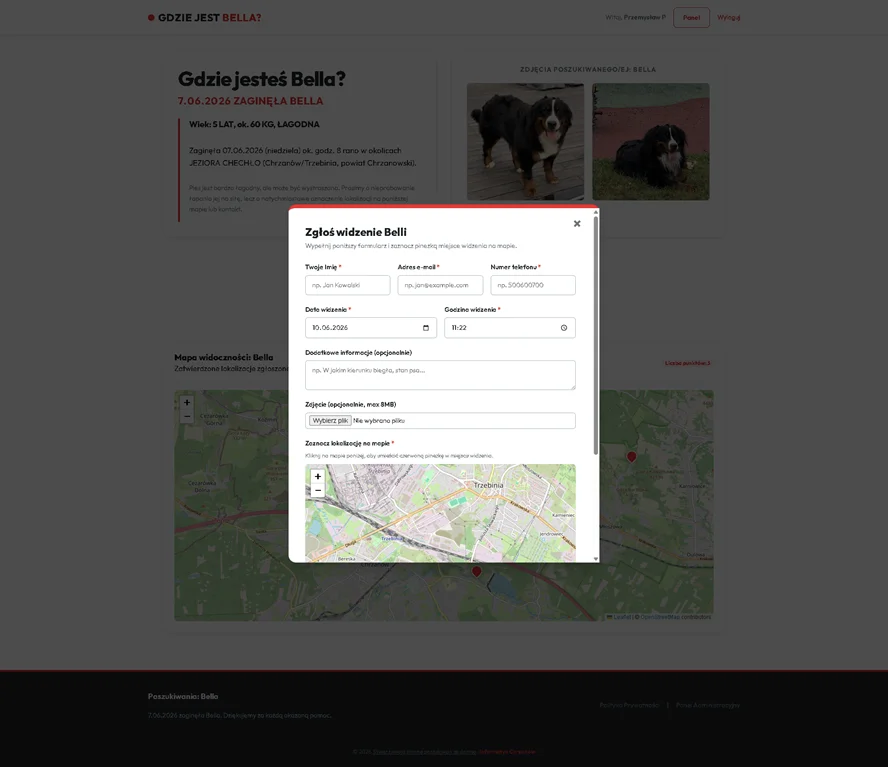The image size is (888, 767).
Task: Focus the Adres e-mail input field
Action: tap(440, 285)
